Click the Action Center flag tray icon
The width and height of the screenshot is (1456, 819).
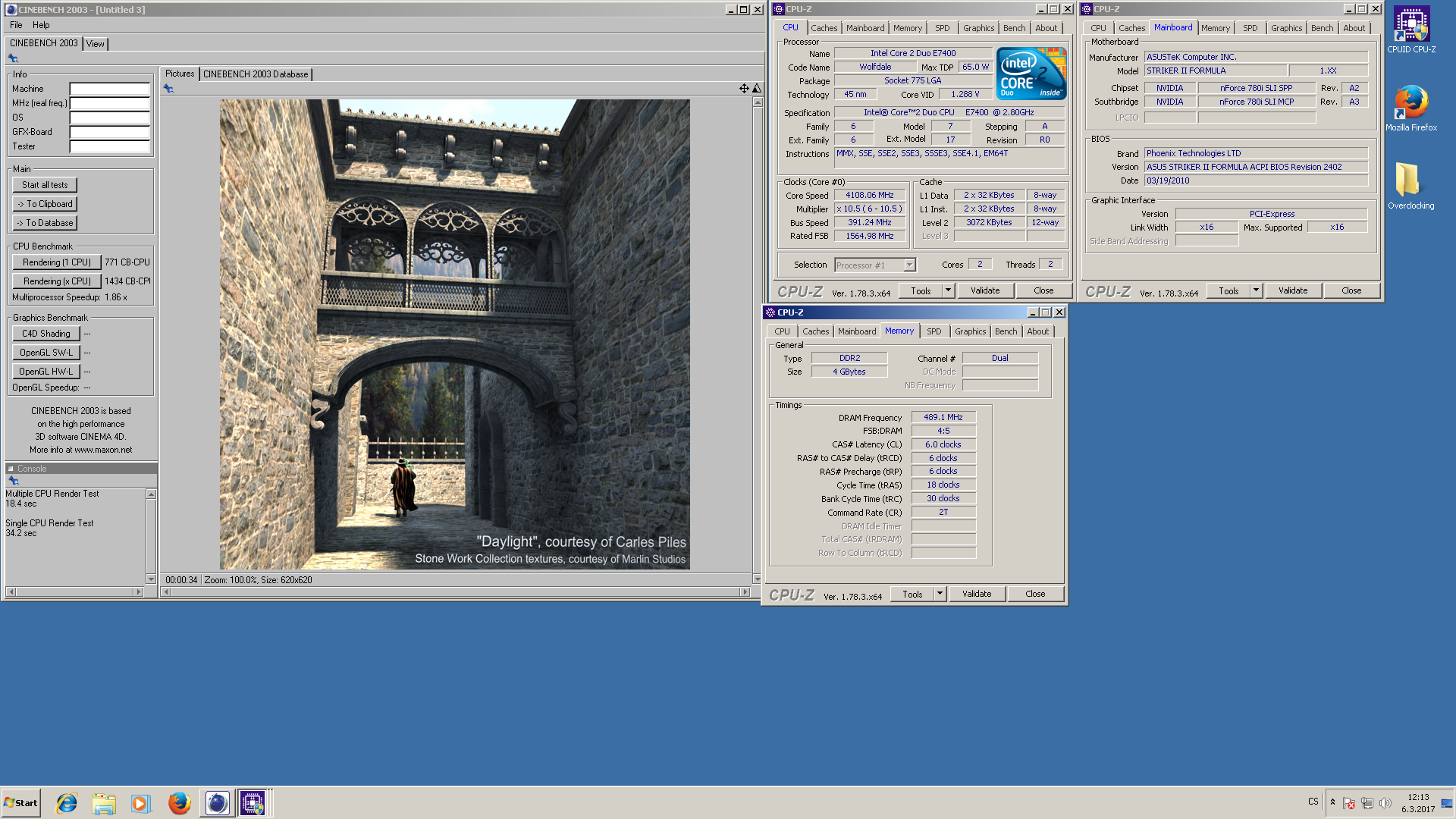[1348, 803]
